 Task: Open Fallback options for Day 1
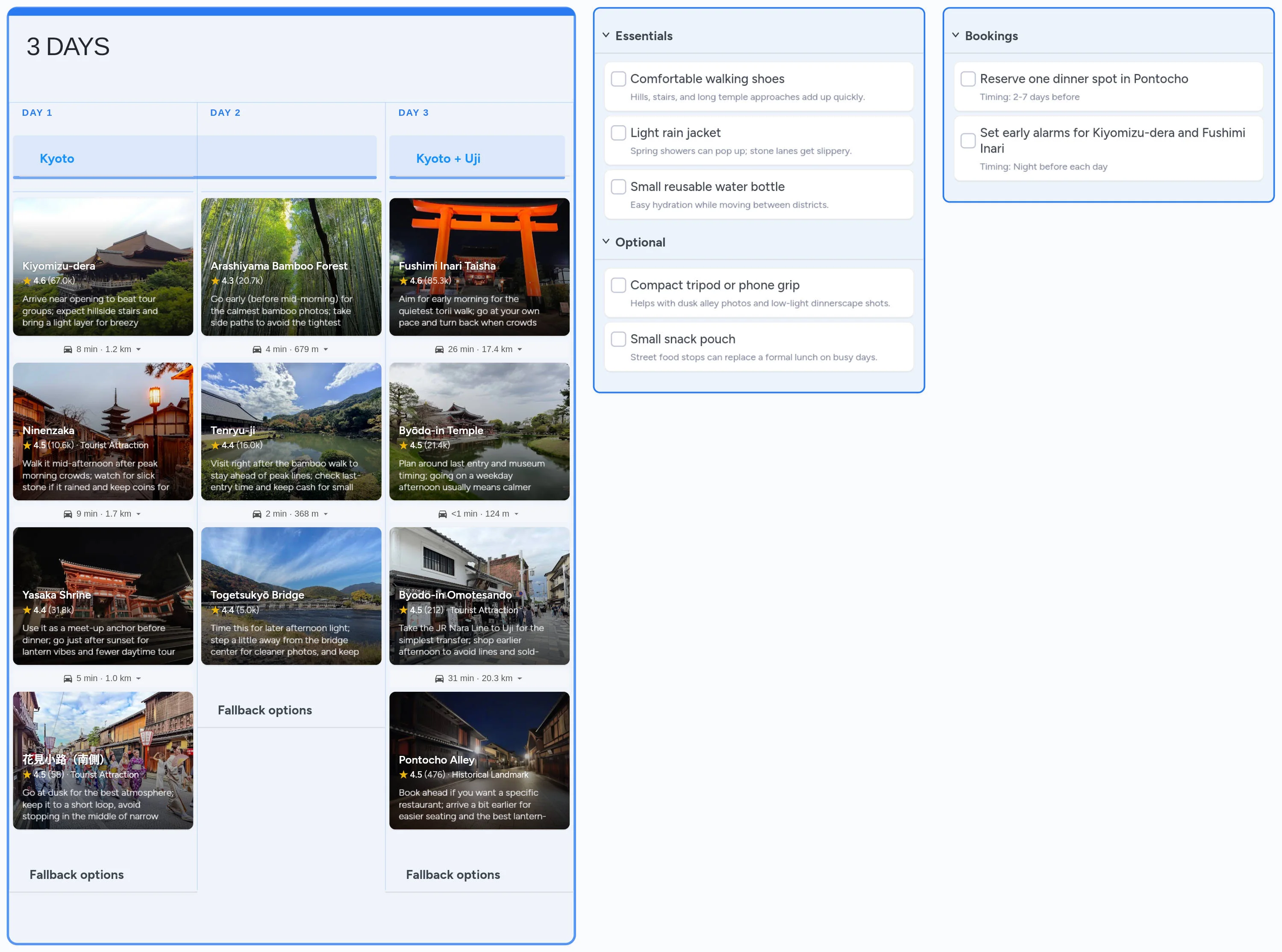[x=76, y=874]
